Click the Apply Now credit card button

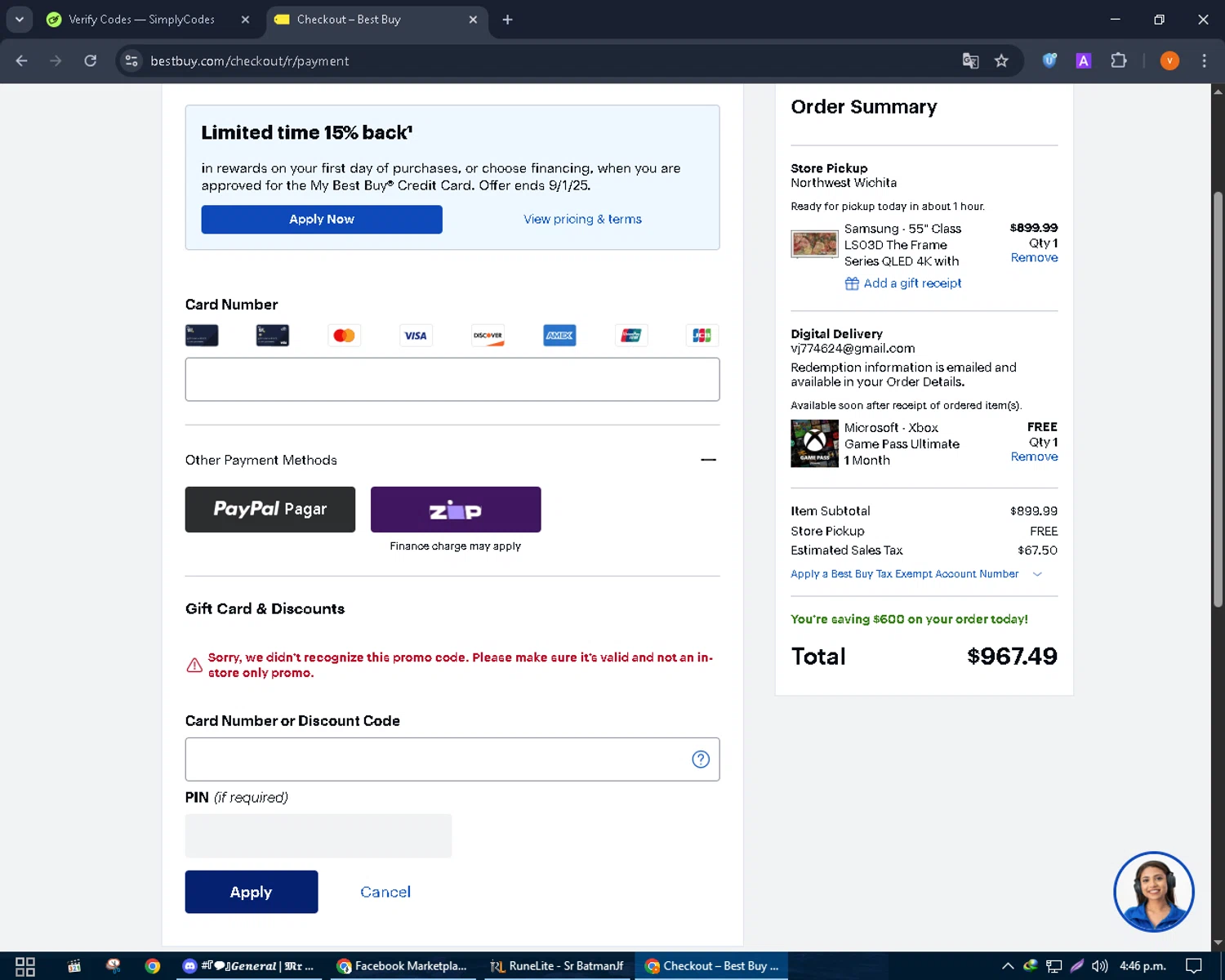322,219
